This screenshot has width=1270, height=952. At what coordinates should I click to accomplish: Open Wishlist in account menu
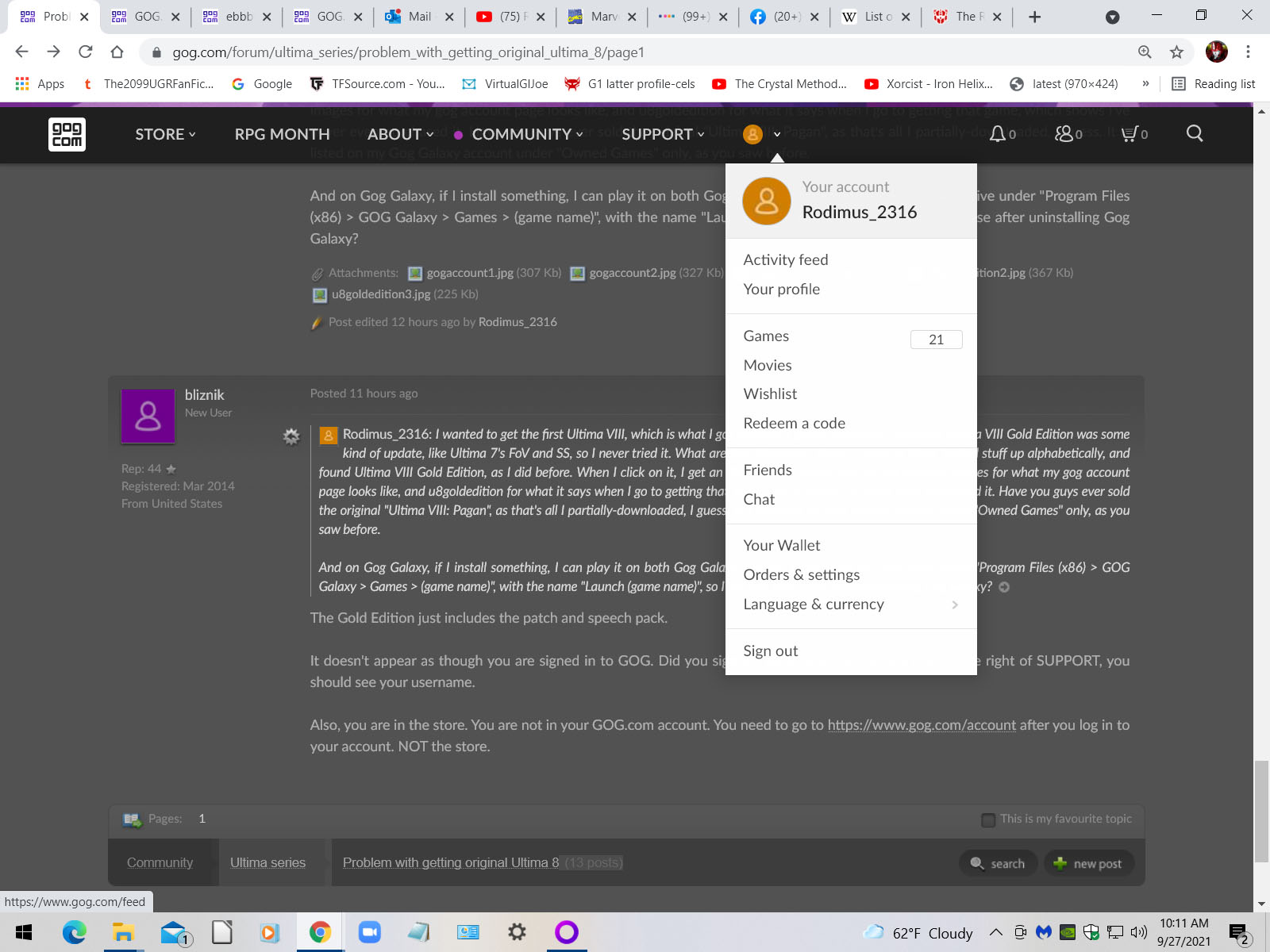click(770, 394)
